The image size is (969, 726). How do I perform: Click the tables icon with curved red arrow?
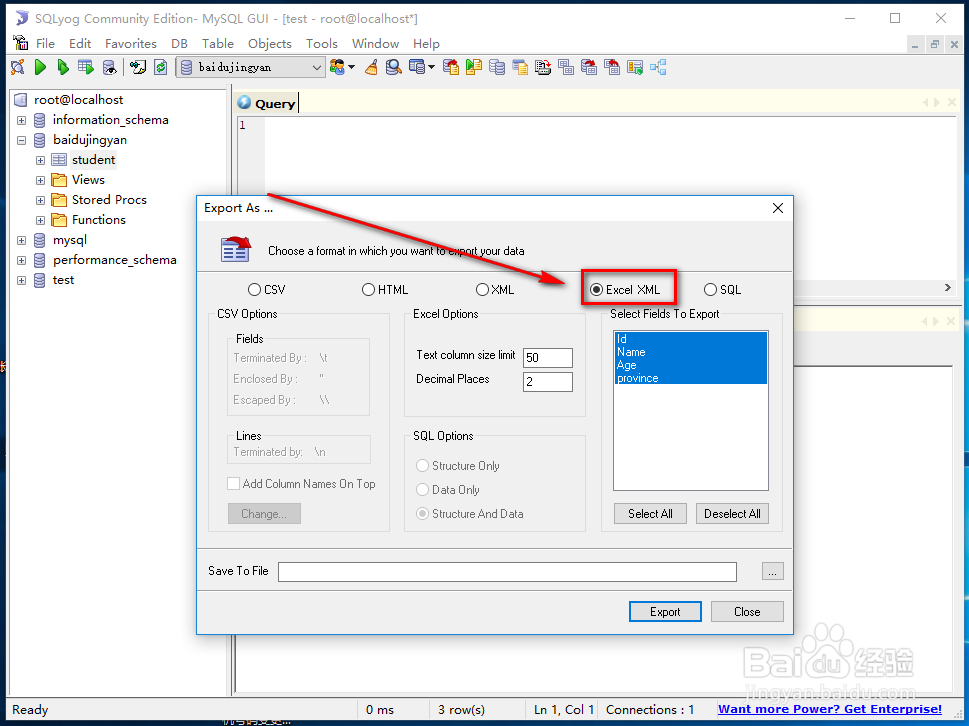[x=589, y=67]
